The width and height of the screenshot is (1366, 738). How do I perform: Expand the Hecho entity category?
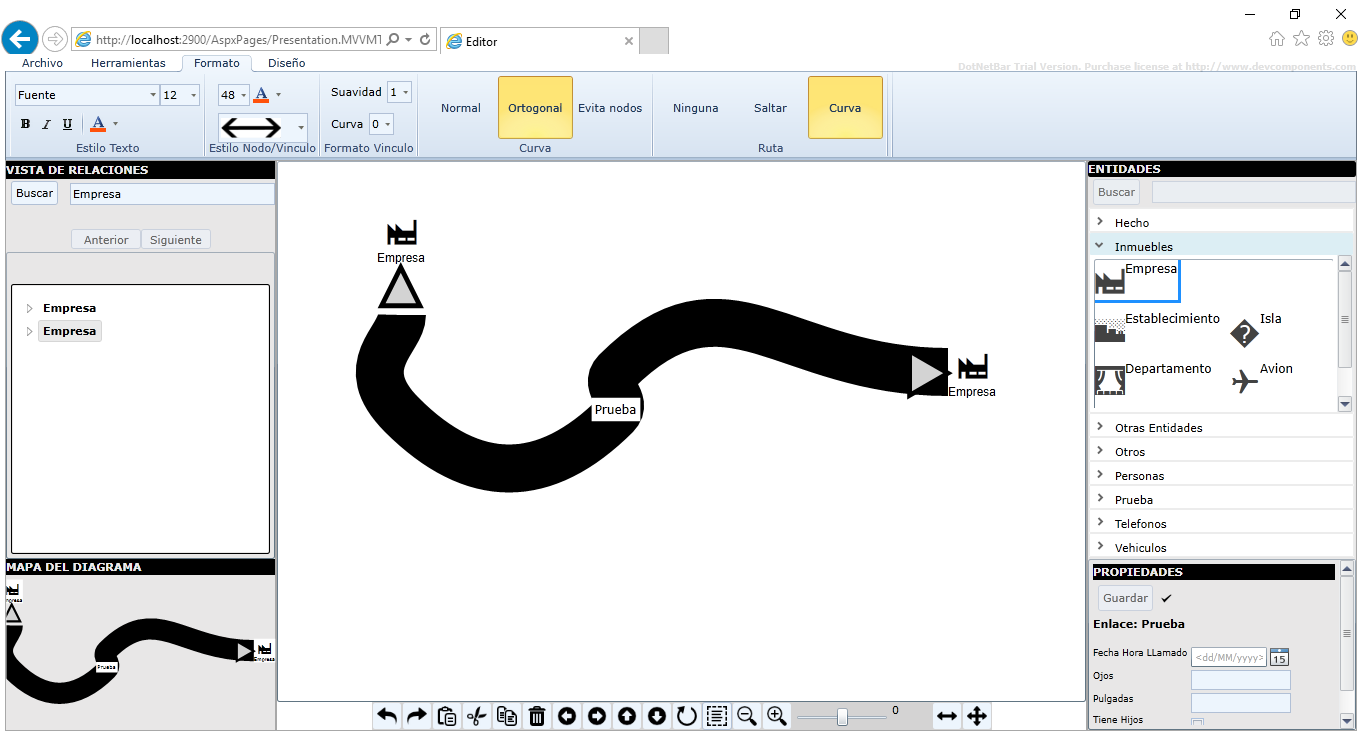click(x=1100, y=222)
